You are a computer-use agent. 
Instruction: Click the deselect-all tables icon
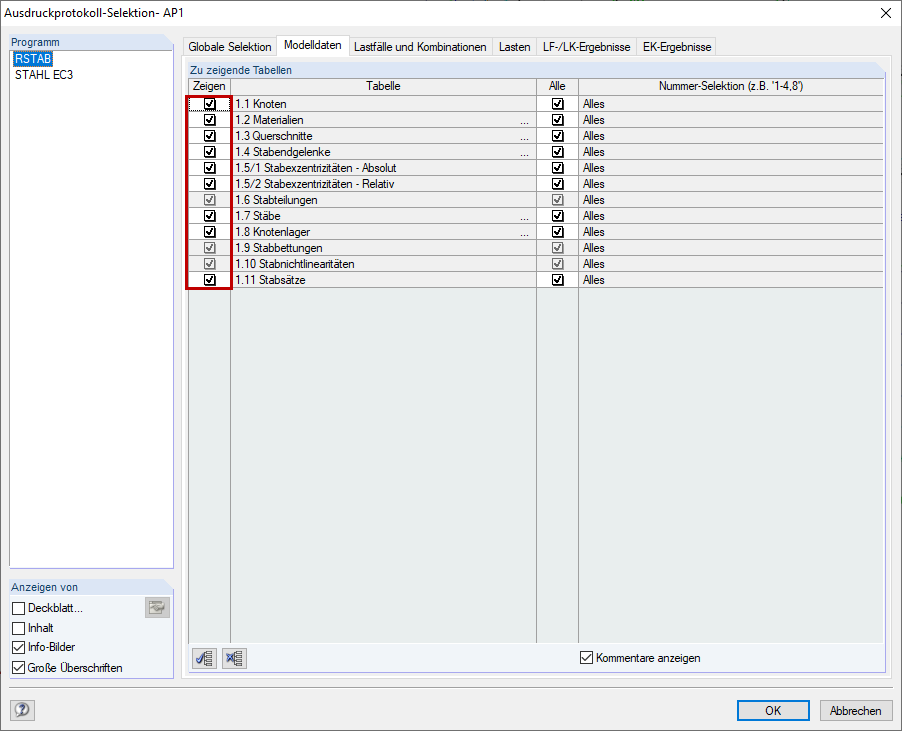tap(234, 658)
